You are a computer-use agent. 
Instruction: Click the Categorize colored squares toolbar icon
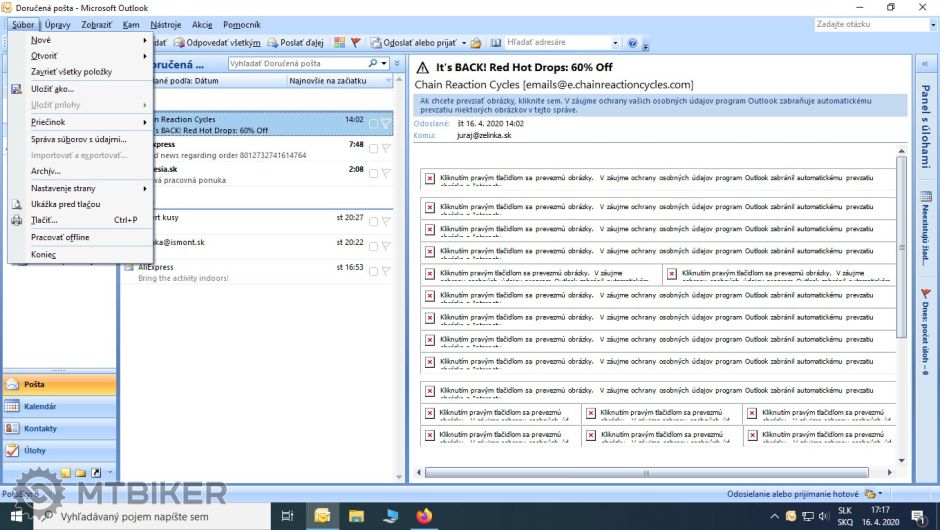click(x=340, y=43)
